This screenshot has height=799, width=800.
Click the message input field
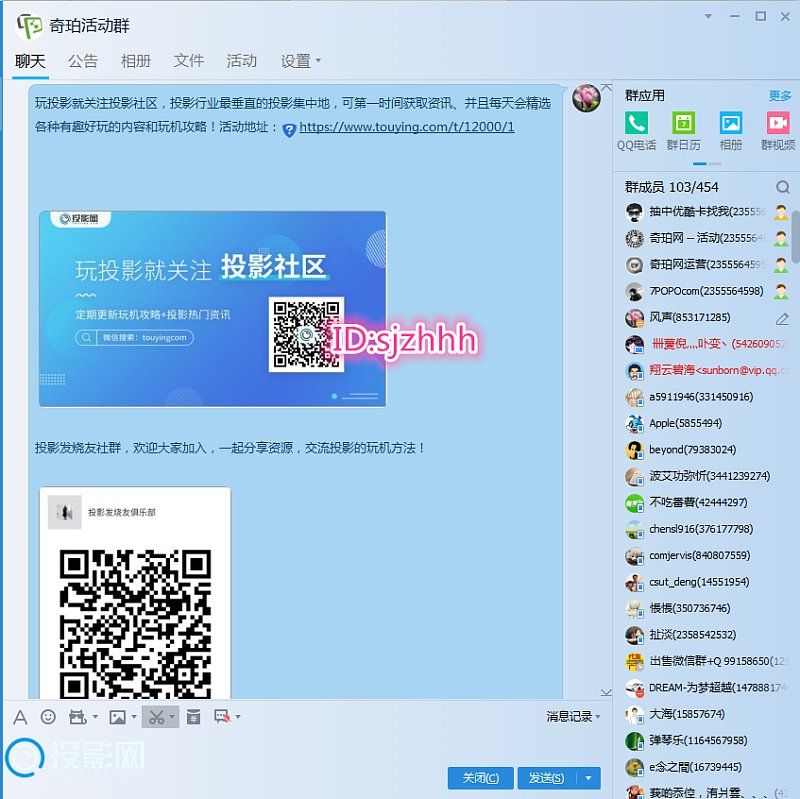click(x=306, y=747)
